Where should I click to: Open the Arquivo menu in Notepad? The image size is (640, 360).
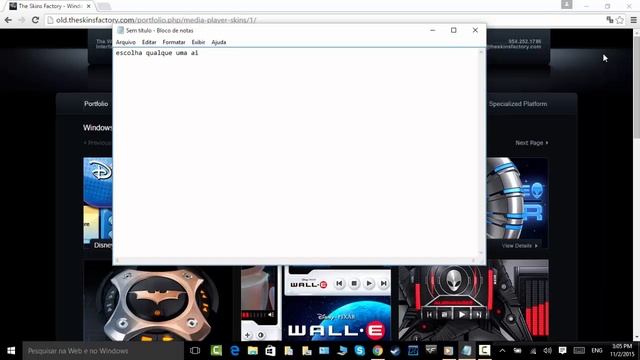point(126,42)
